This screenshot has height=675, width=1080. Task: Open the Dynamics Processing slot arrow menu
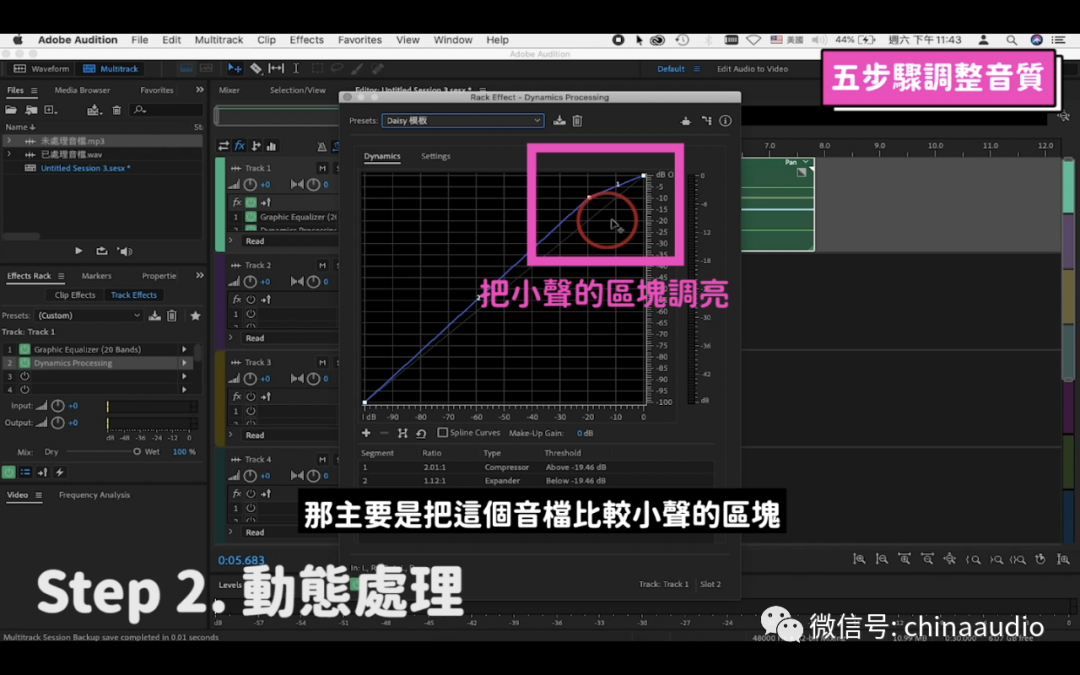point(184,363)
